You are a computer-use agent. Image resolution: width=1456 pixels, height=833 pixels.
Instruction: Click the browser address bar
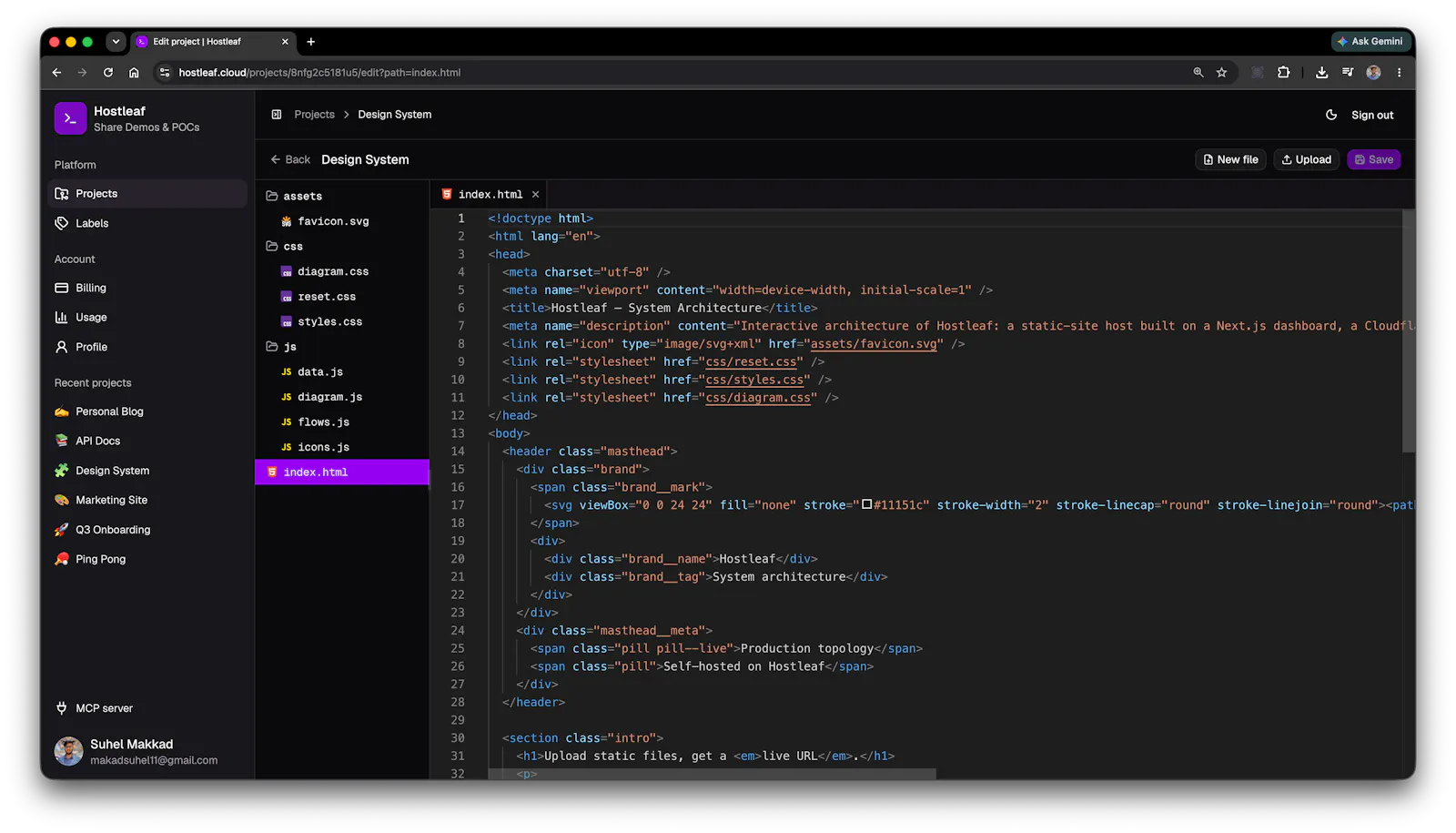pos(673,72)
